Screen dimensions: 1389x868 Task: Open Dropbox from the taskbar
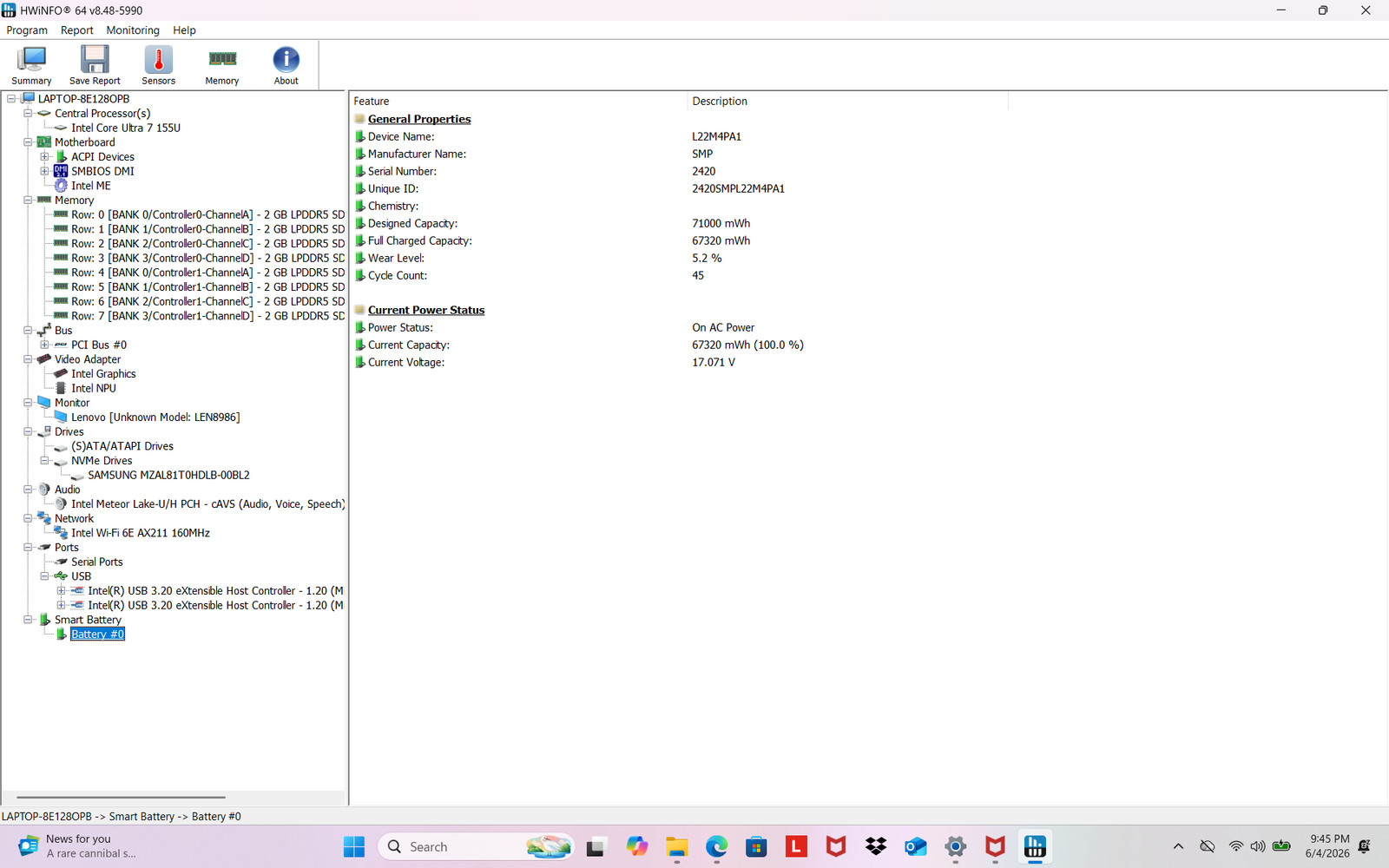(x=876, y=847)
